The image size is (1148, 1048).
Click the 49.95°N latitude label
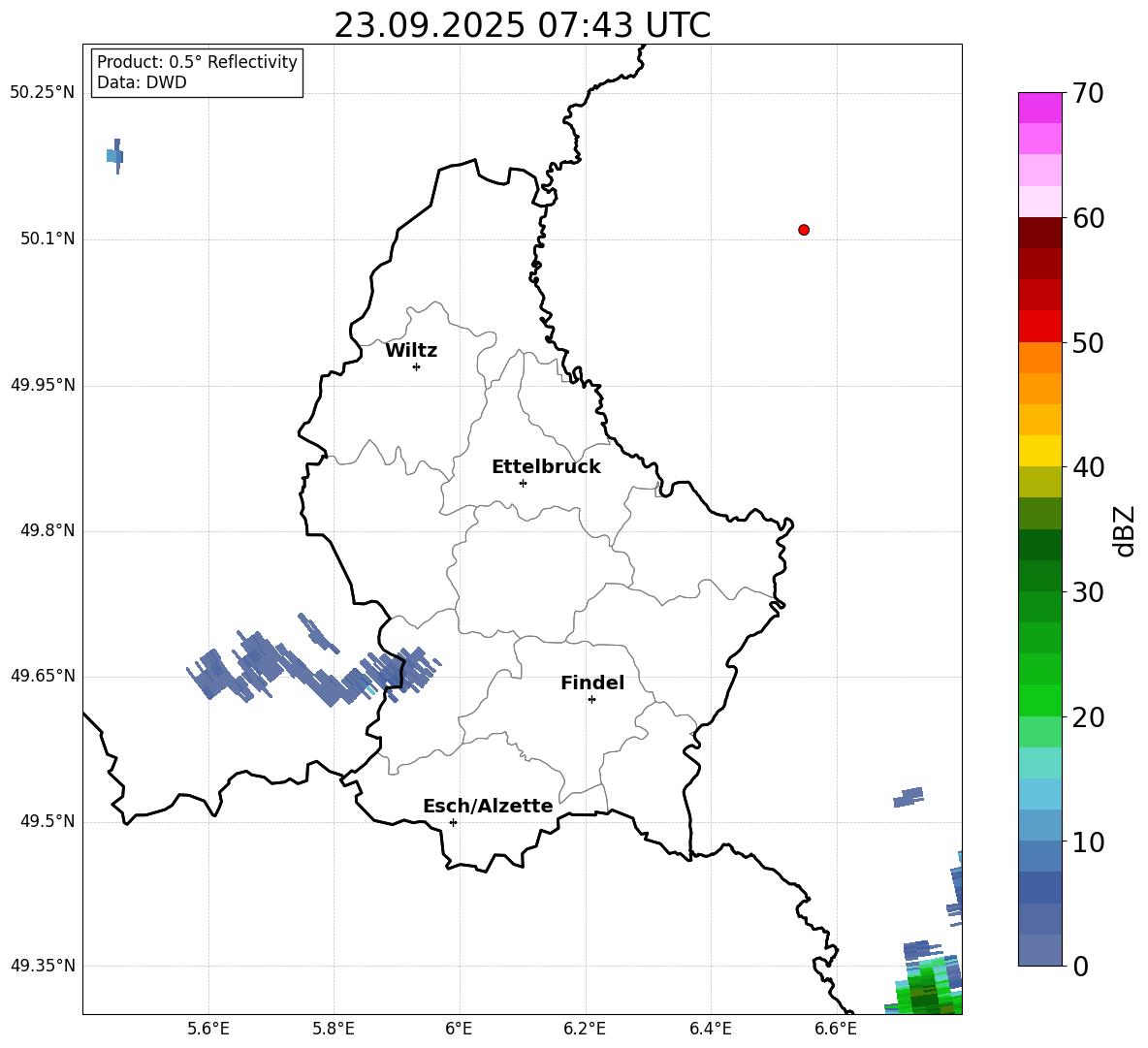43,385
